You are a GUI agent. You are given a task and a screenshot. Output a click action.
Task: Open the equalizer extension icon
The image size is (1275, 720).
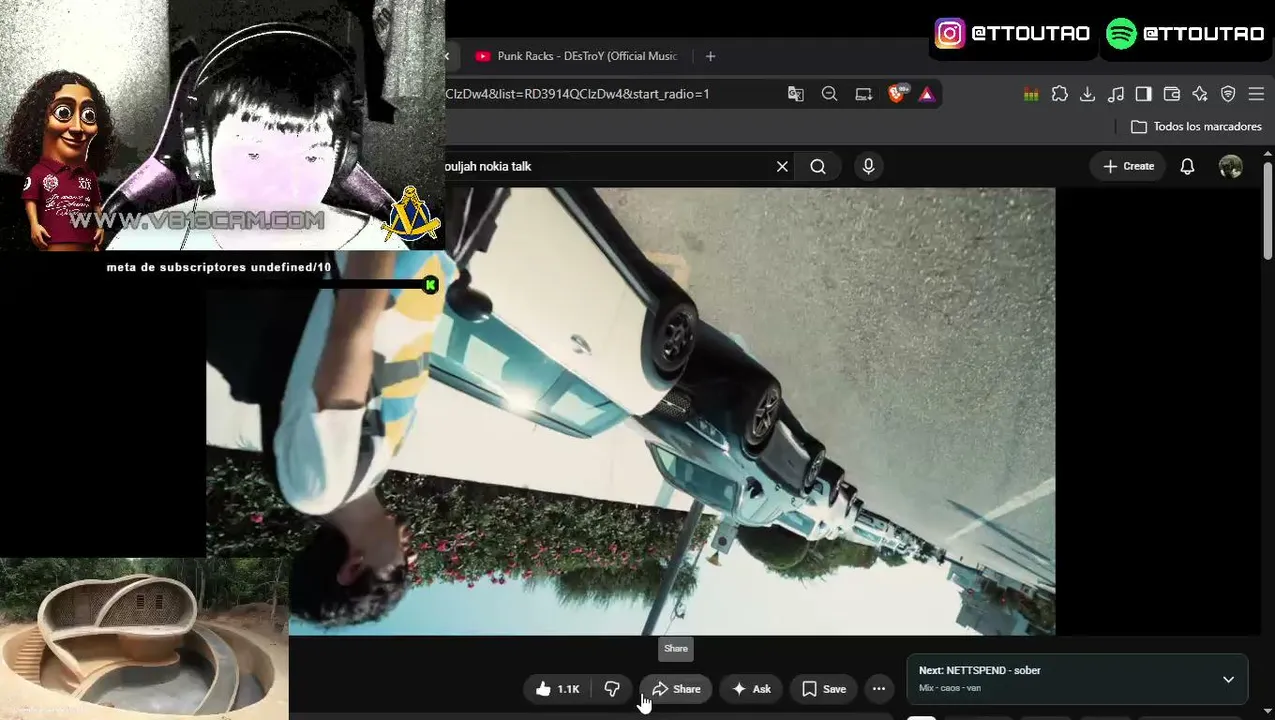pos(1031,94)
